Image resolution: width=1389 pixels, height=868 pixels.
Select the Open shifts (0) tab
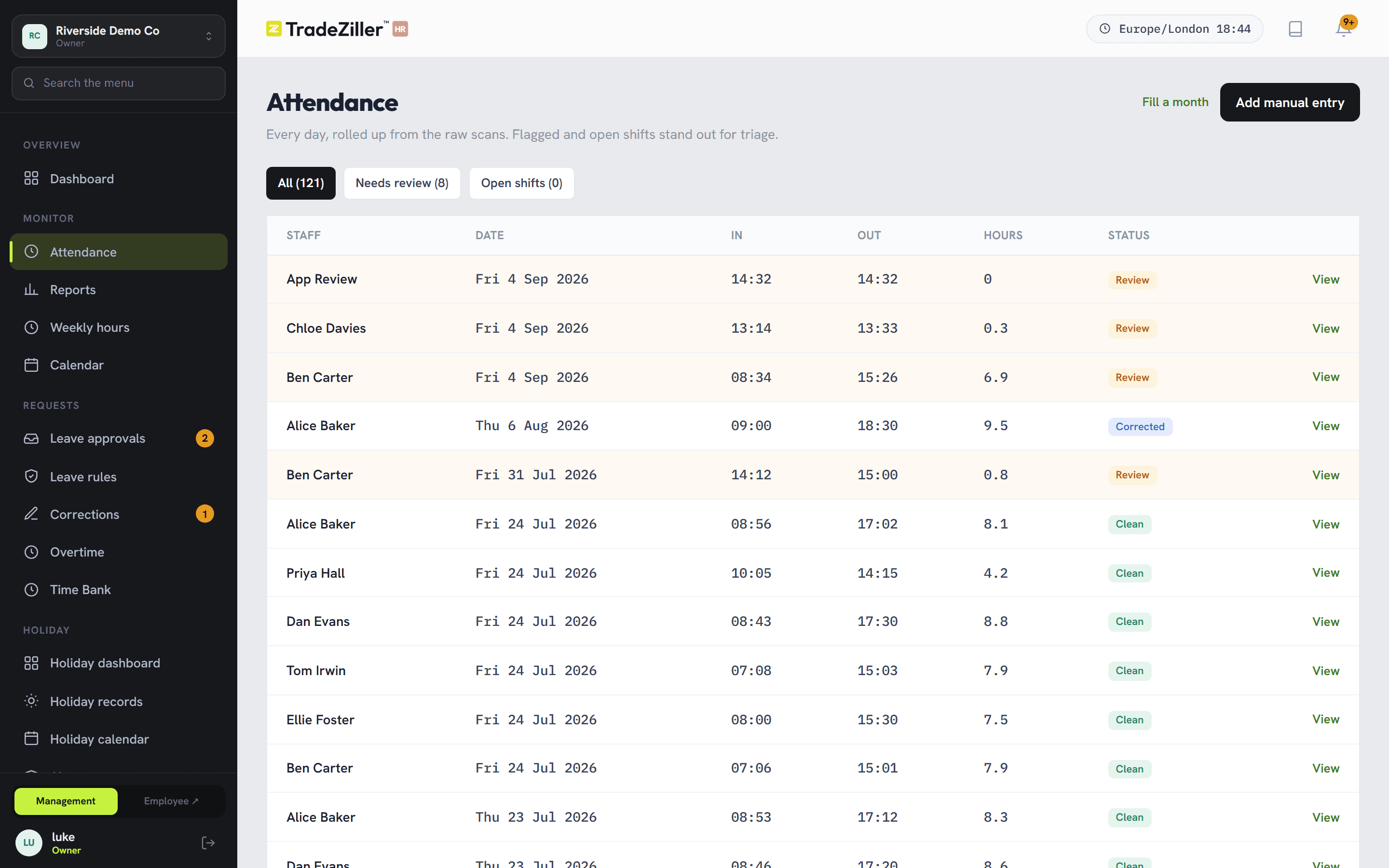521,183
